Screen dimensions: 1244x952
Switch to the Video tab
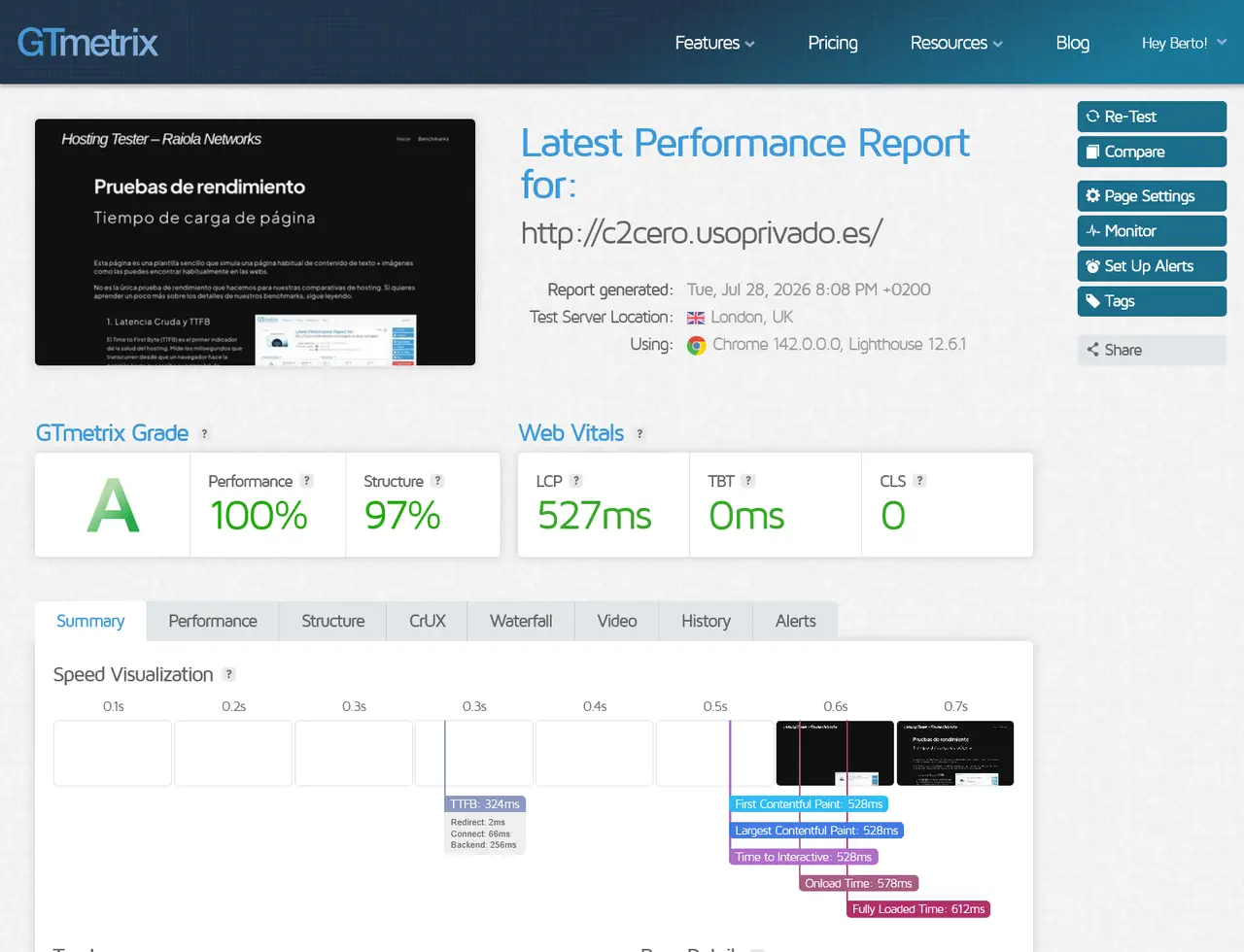point(617,621)
